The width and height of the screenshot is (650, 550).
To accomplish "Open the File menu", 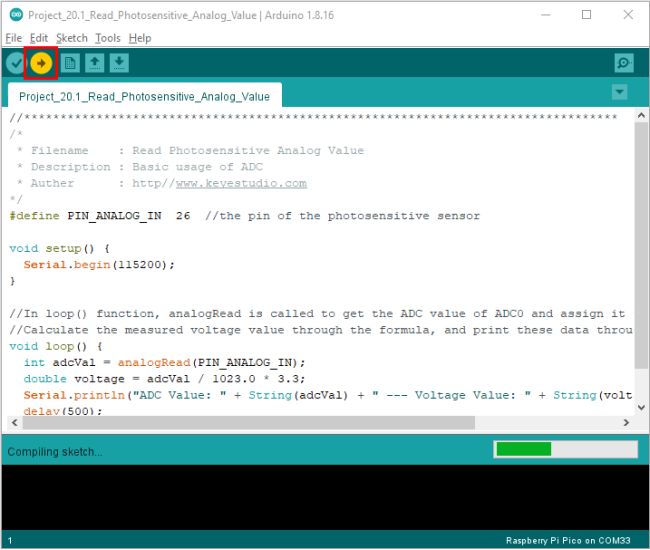I will (x=13, y=38).
